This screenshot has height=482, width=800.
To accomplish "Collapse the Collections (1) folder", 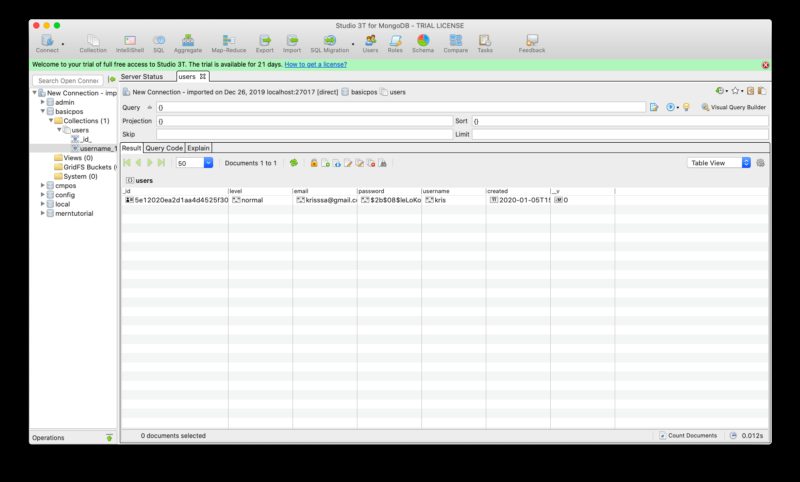I will 51,120.
